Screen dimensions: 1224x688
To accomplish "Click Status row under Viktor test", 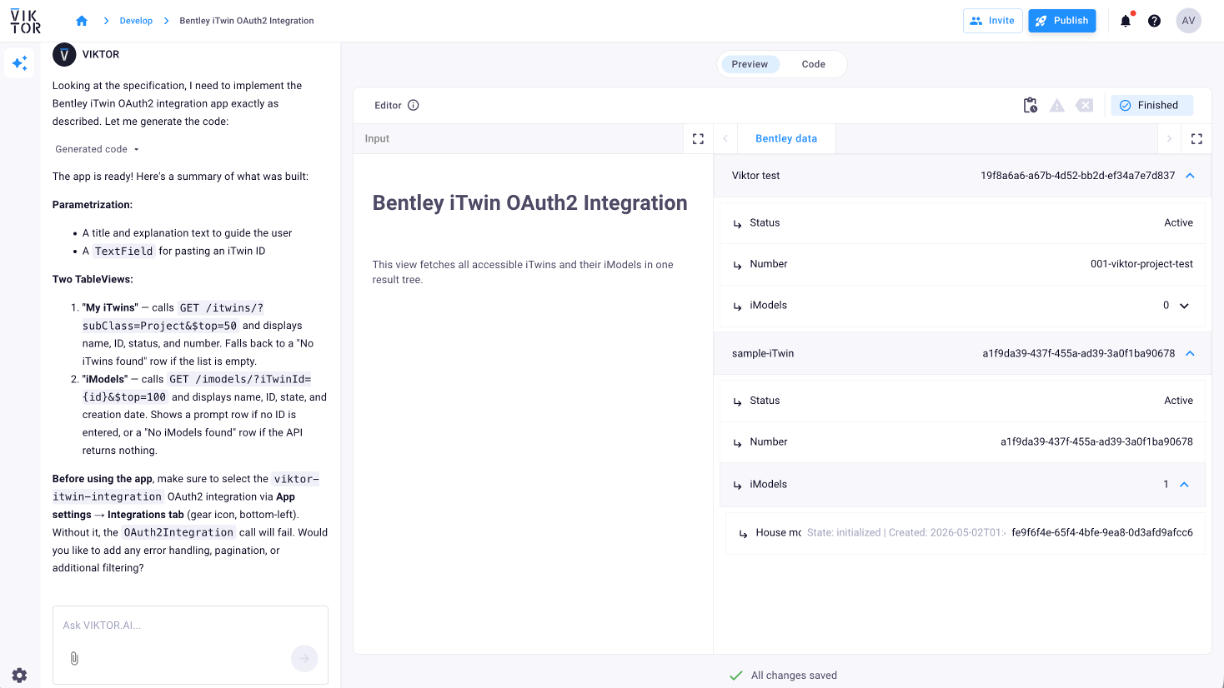I will click(x=963, y=223).
